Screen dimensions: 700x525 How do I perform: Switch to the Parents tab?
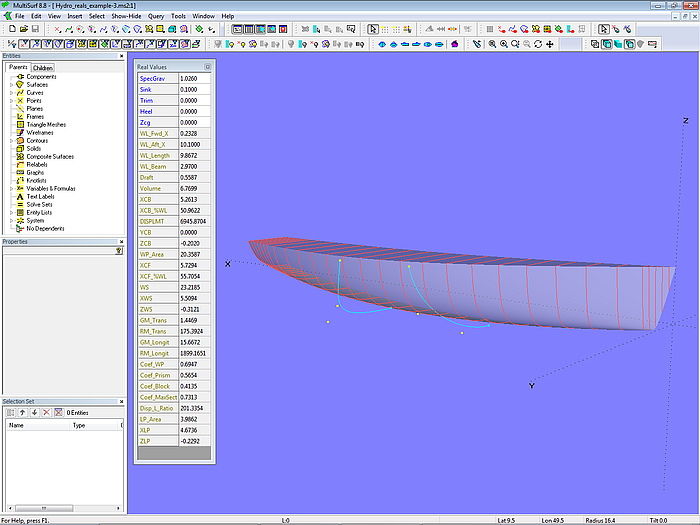click(x=17, y=68)
